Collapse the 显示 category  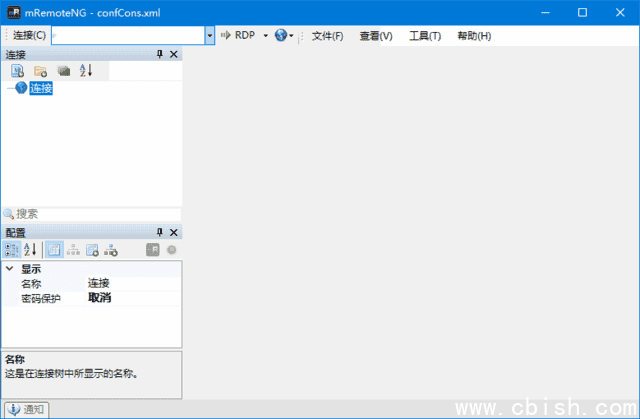pos(9,268)
